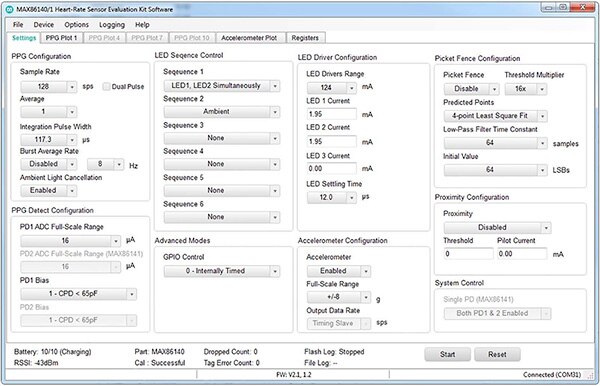This screenshot has height=386, width=600.
Task: Open the accelerometer Full-Scale Range dropdown
Action: [x=339, y=297]
